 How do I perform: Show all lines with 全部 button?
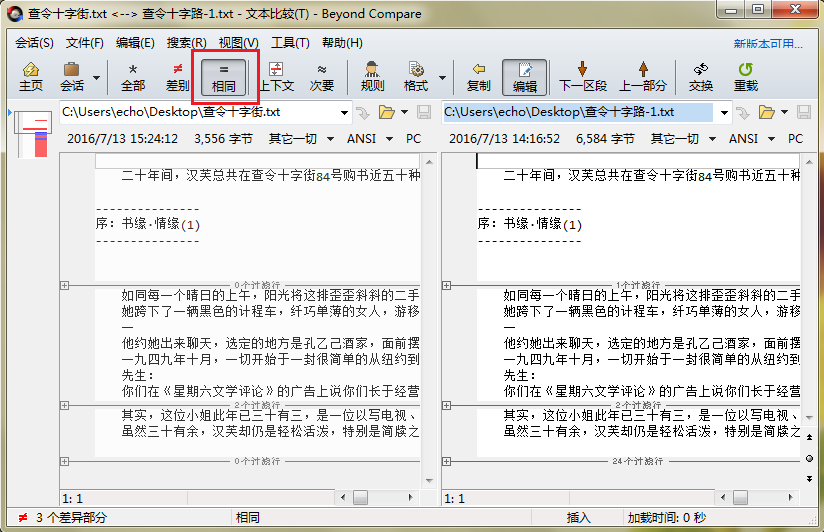pyautogui.click(x=133, y=77)
